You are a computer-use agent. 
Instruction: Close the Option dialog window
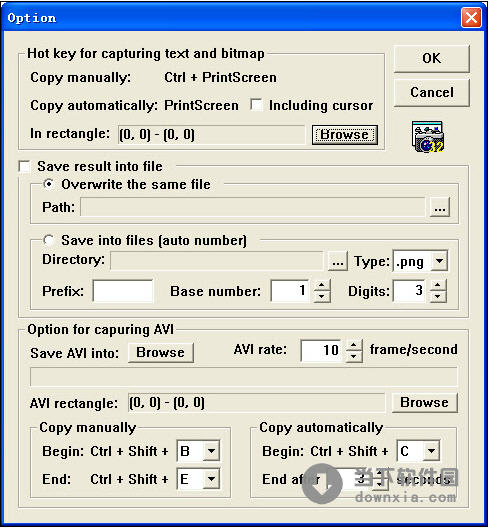click(471, 18)
